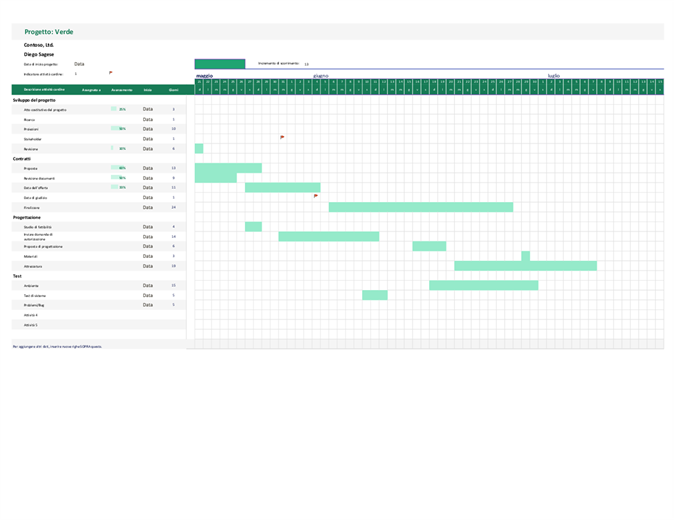The height and width of the screenshot is (520, 675).
Task: Click the 'Avanzamento' column header
Action: point(122,90)
